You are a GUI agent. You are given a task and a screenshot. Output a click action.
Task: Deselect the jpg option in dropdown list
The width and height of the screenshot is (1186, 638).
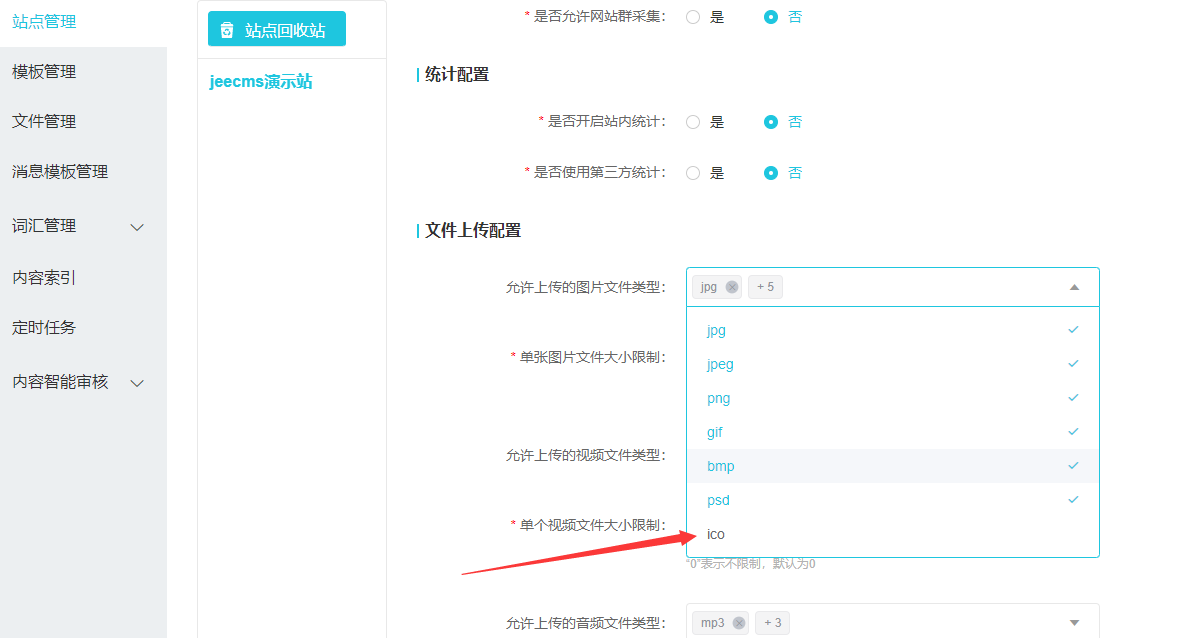893,330
